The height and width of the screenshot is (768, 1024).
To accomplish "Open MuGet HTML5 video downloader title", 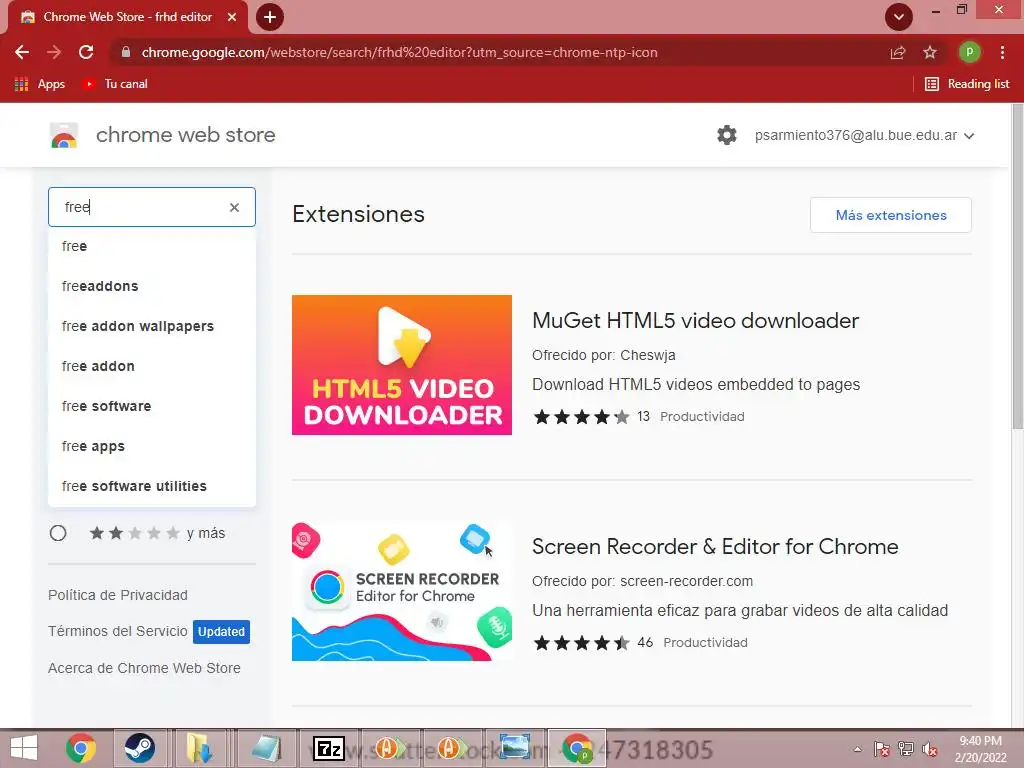I will (696, 321).
